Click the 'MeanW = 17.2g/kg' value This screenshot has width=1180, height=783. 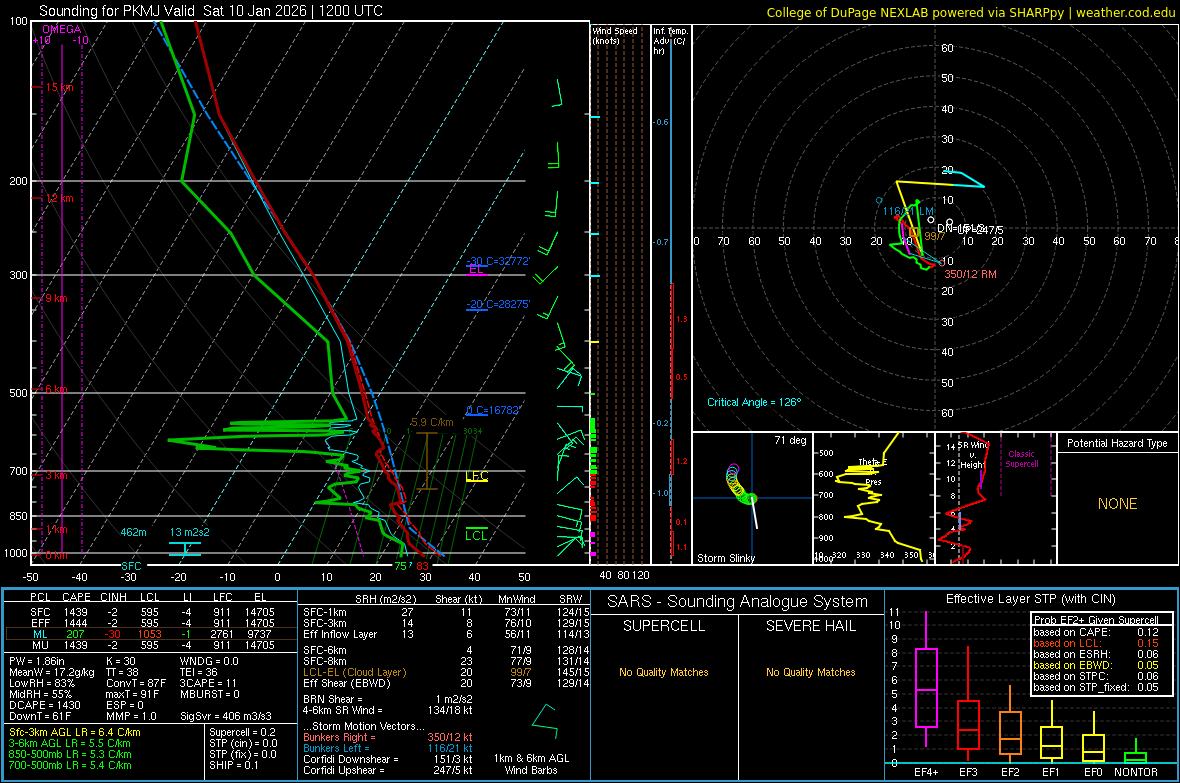(x=52, y=672)
